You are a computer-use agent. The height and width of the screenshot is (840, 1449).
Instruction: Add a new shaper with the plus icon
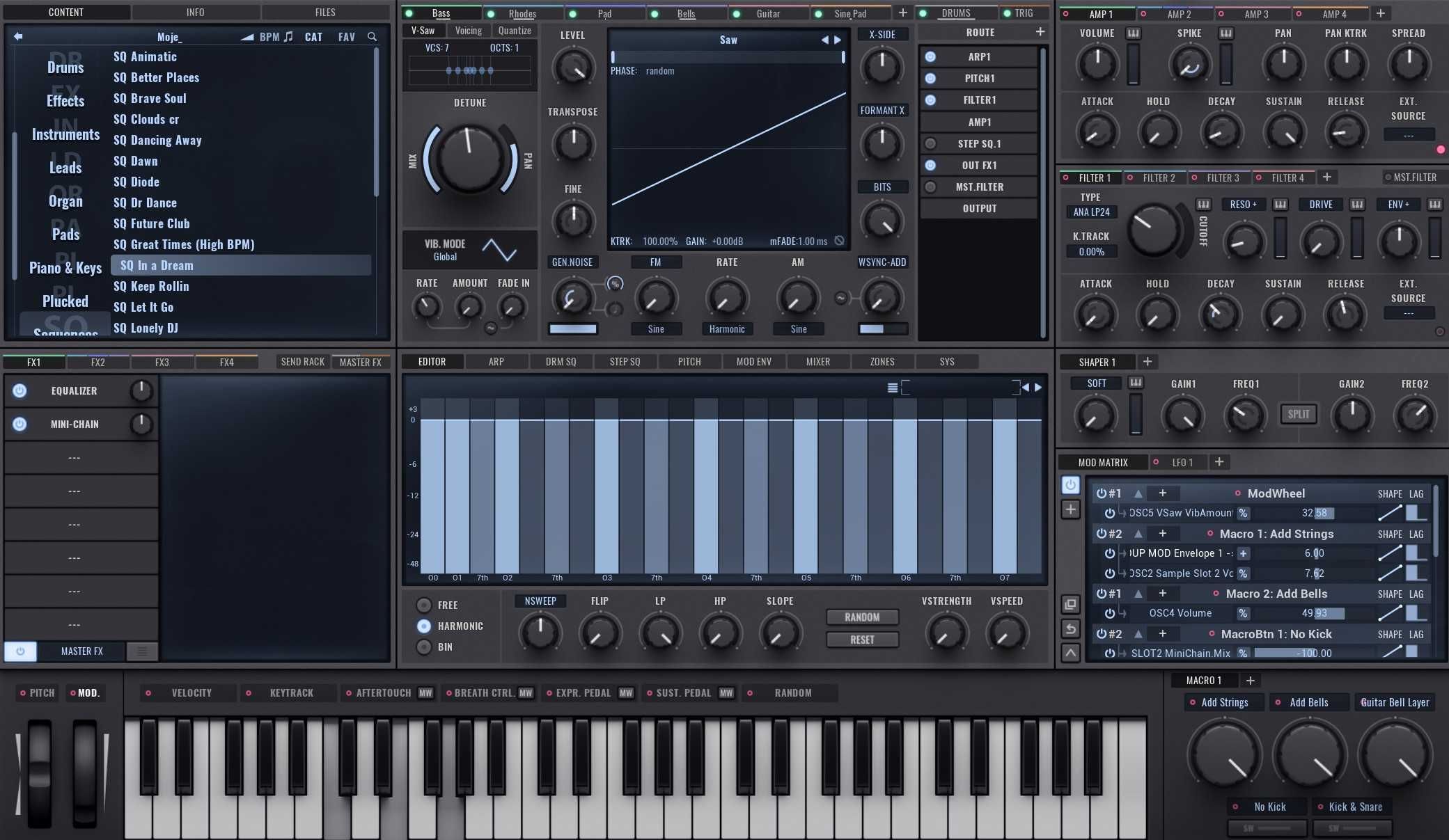pyautogui.click(x=1148, y=361)
